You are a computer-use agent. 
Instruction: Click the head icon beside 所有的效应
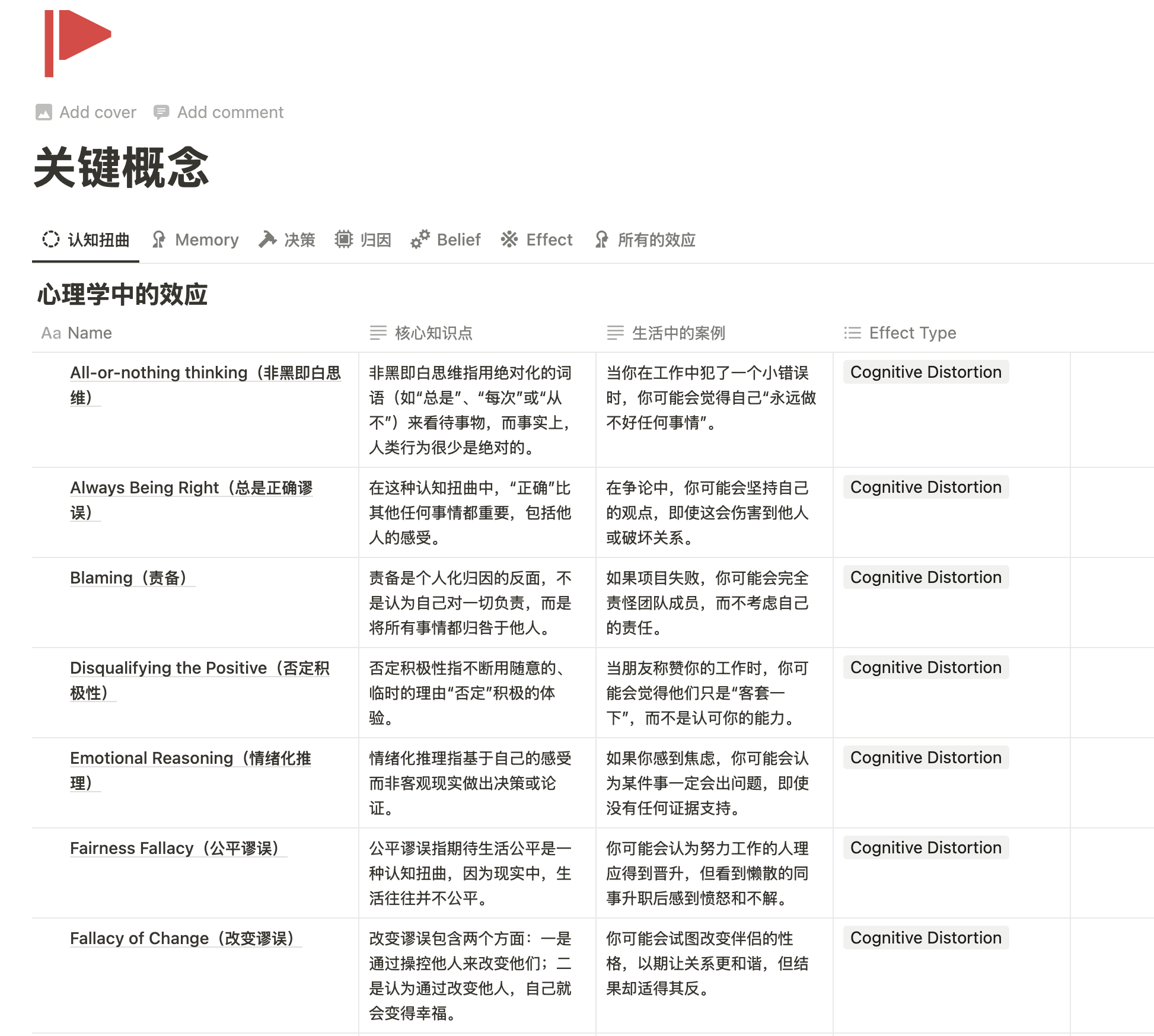point(601,240)
